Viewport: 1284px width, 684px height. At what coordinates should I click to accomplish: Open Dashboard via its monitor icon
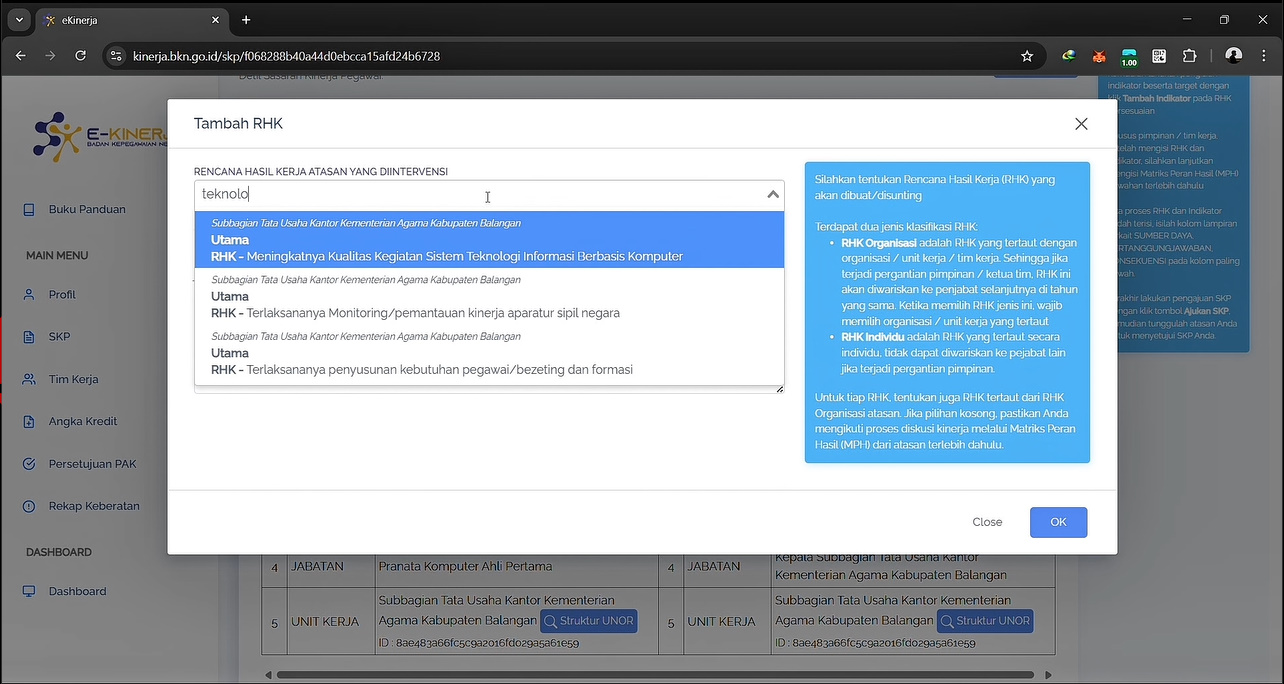point(29,592)
